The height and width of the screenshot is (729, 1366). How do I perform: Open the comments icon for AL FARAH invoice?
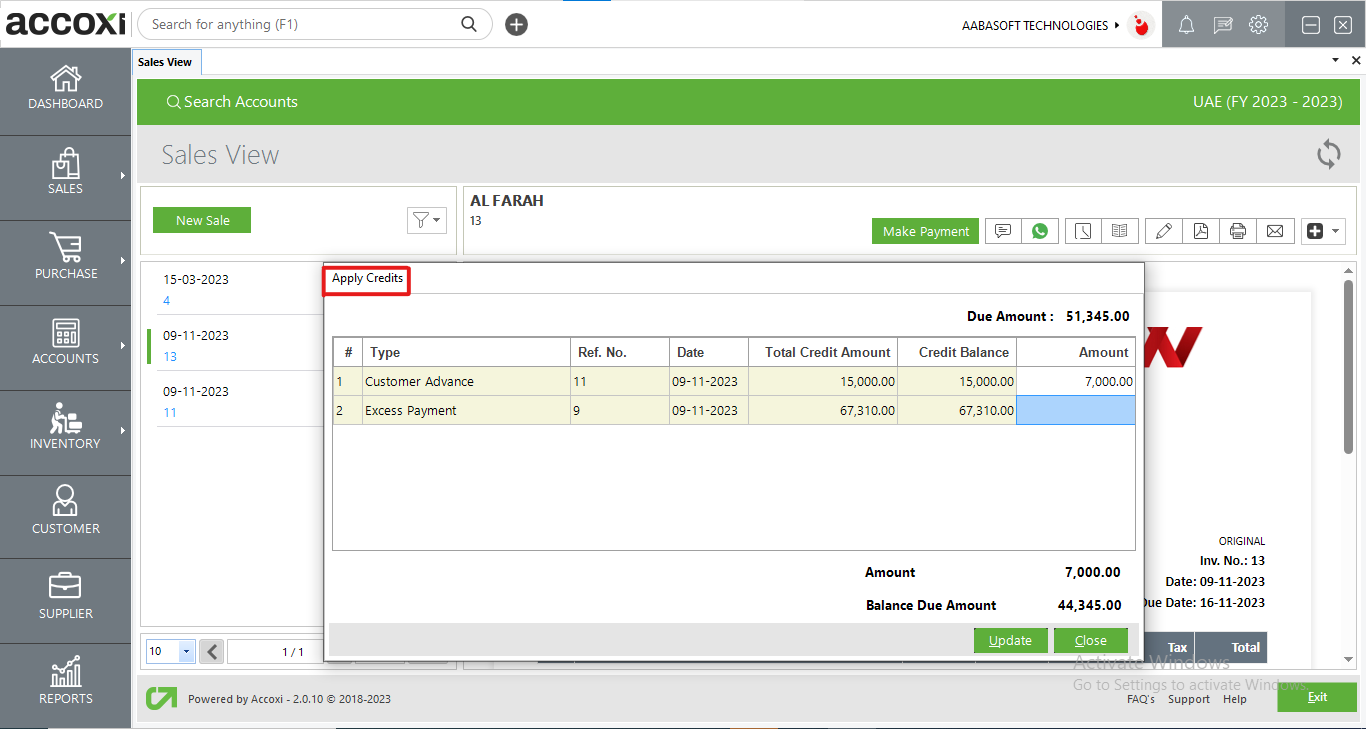1002,231
